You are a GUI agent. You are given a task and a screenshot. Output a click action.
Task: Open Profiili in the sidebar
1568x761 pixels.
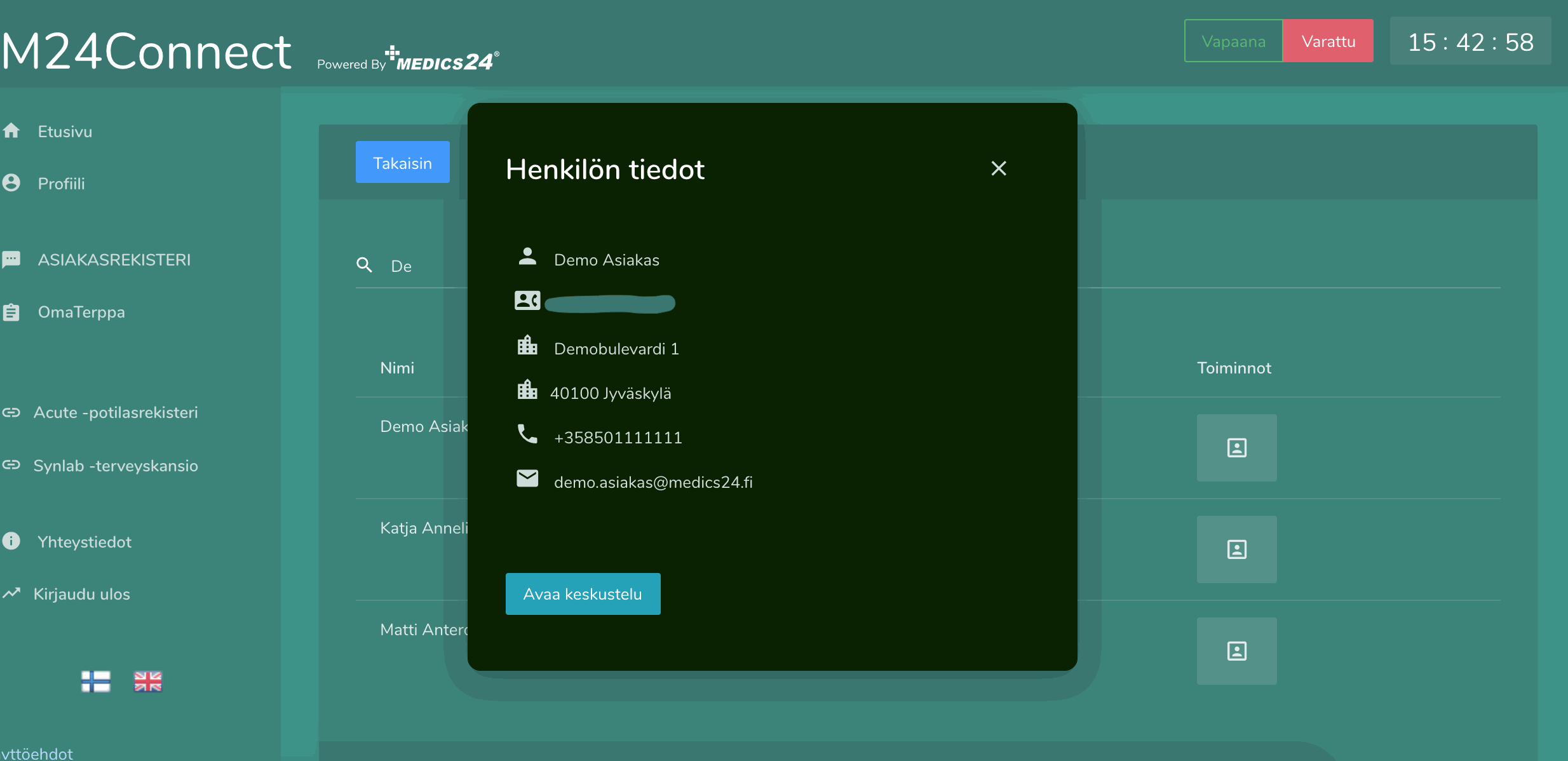click(x=61, y=184)
